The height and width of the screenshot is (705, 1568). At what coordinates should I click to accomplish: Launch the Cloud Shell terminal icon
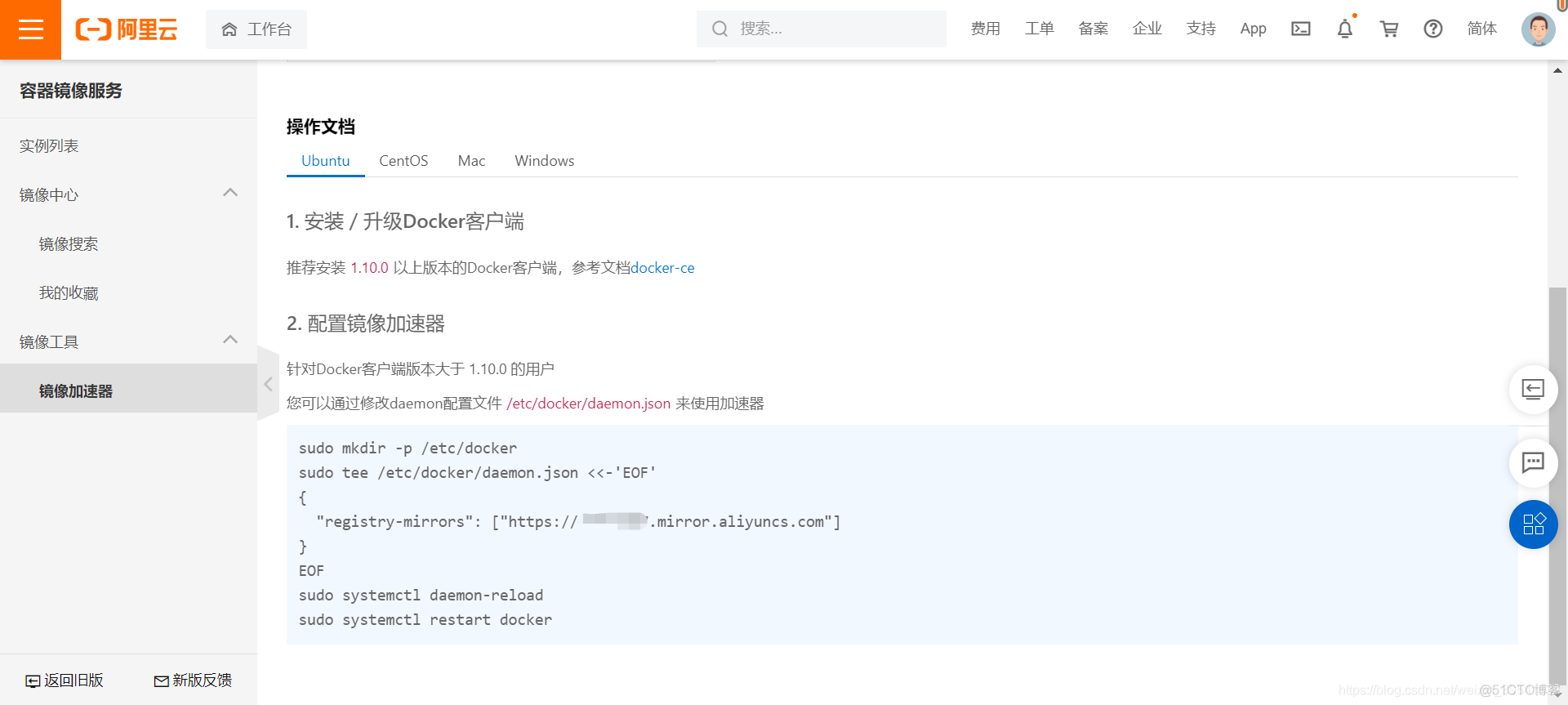click(x=1301, y=29)
